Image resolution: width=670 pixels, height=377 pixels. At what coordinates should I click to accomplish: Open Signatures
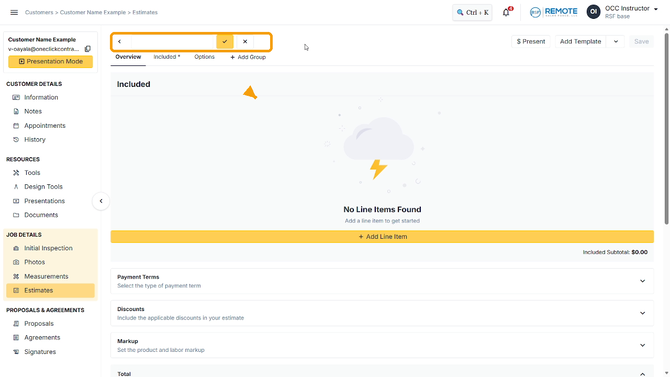tap(40, 352)
